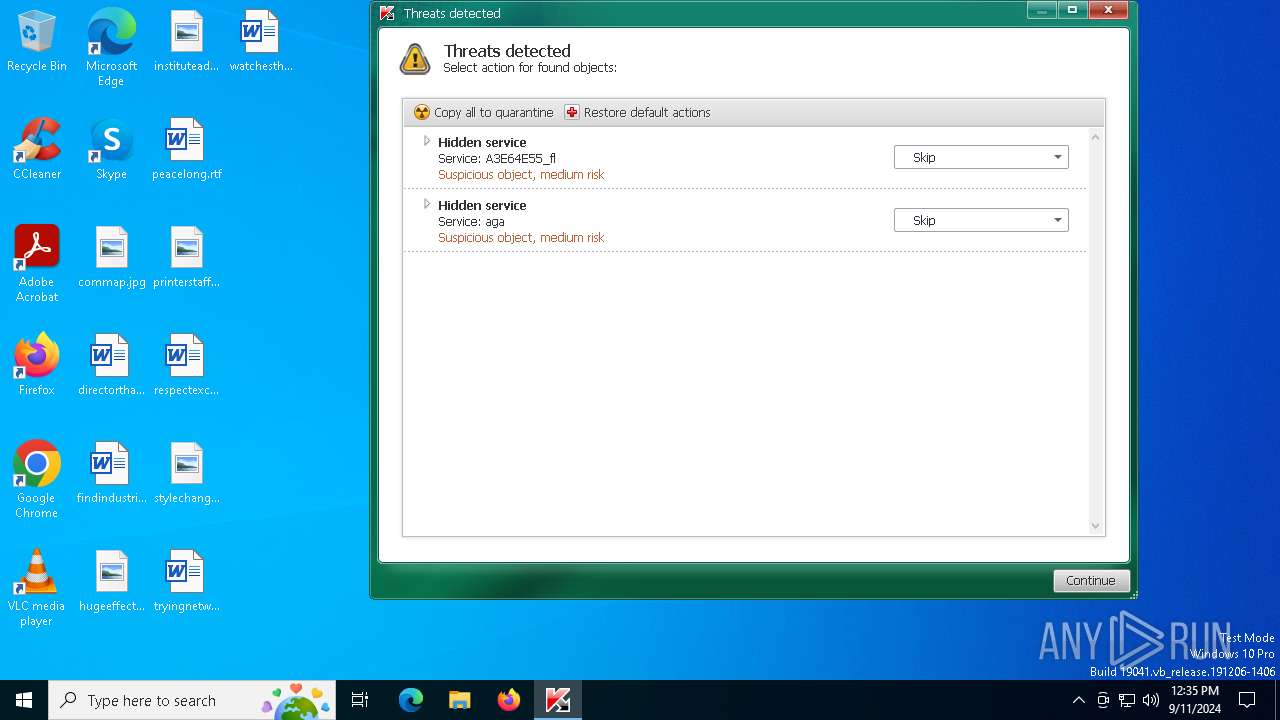
Task: Click Kaspersky tool taskbar icon
Action: (558, 700)
